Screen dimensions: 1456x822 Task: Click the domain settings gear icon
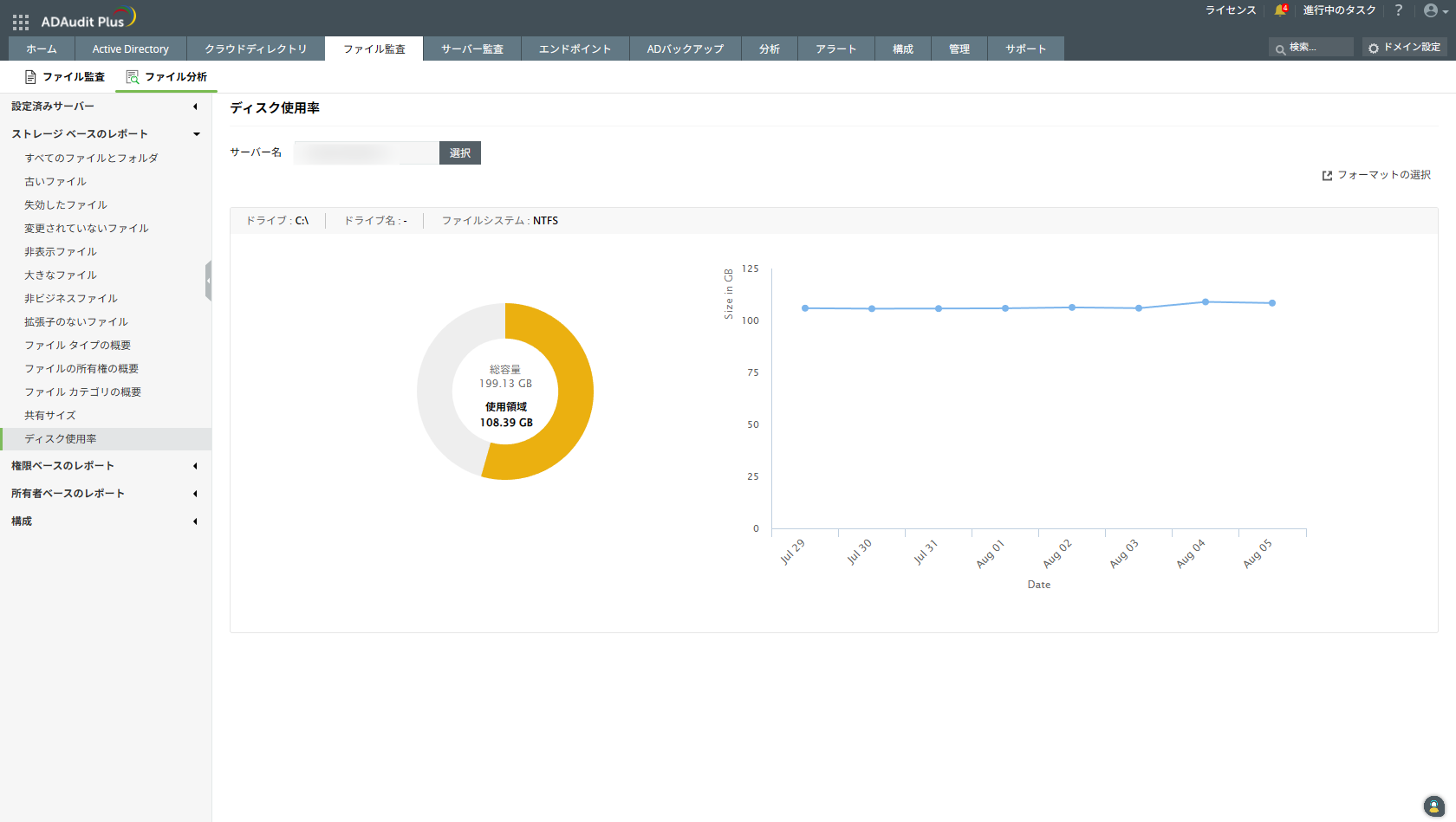1374,49
